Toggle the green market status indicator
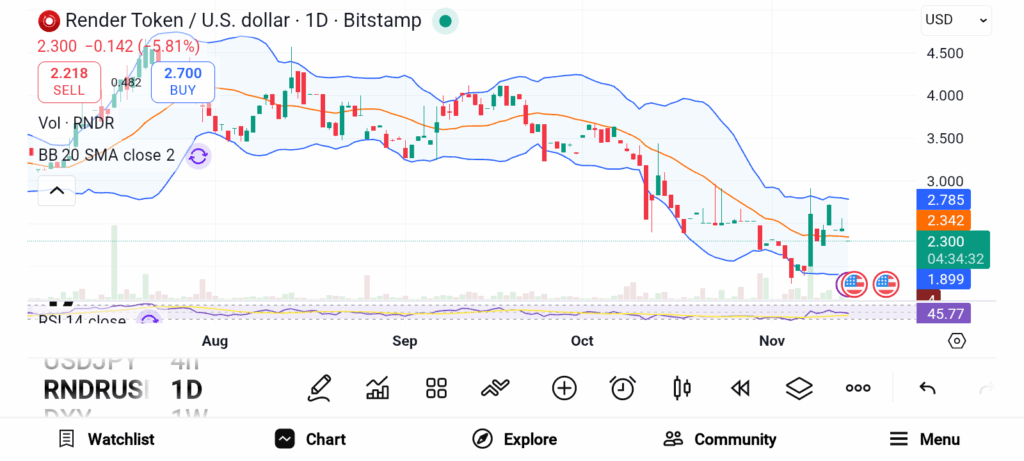 (x=445, y=20)
